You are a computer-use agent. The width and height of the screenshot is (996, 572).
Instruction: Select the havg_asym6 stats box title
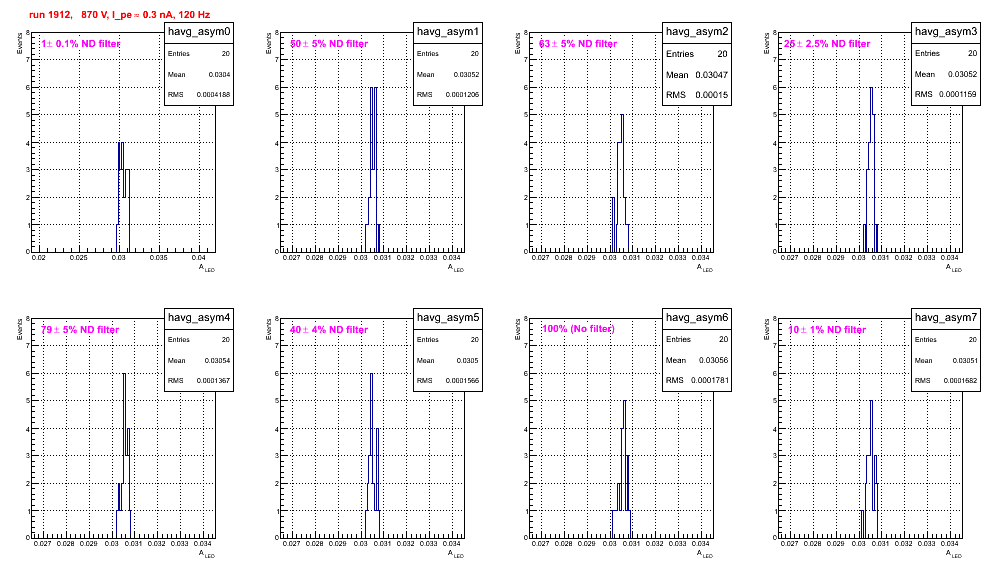(697, 318)
